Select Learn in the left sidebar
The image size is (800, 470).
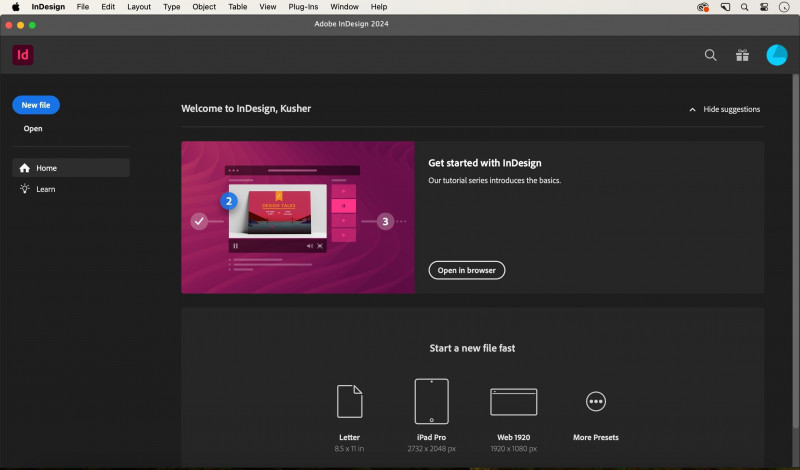tap(45, 189)
